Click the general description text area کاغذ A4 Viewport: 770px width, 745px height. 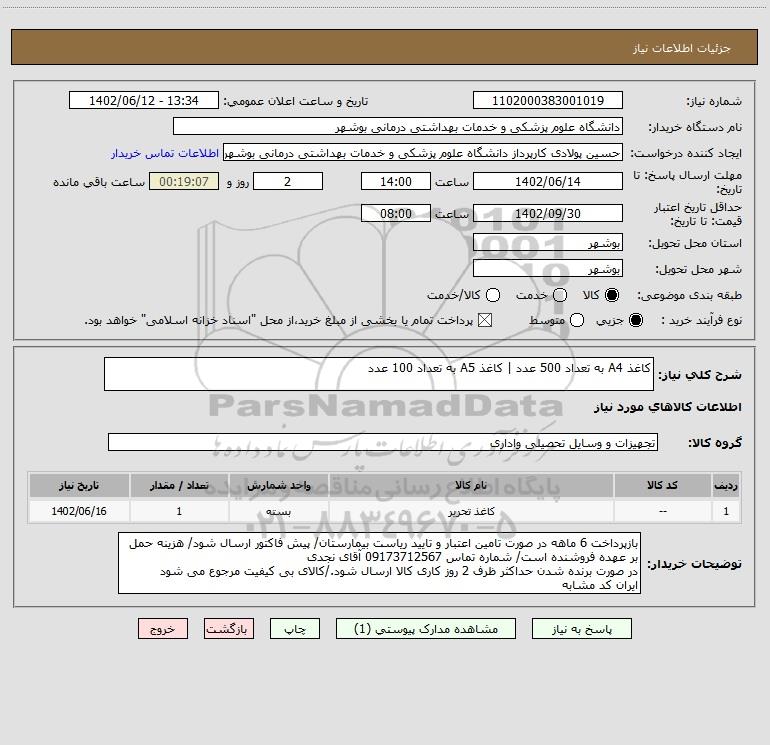pos(379,374)
